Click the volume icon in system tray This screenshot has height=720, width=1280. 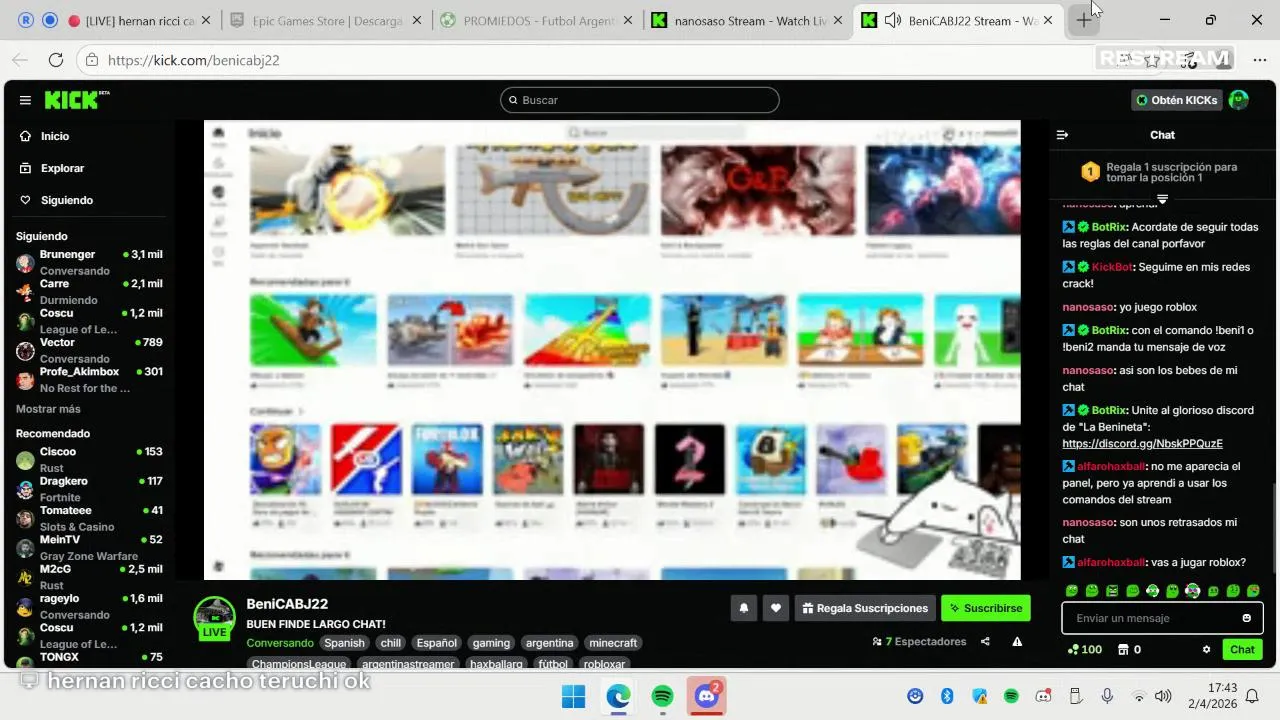point(1162,696)
